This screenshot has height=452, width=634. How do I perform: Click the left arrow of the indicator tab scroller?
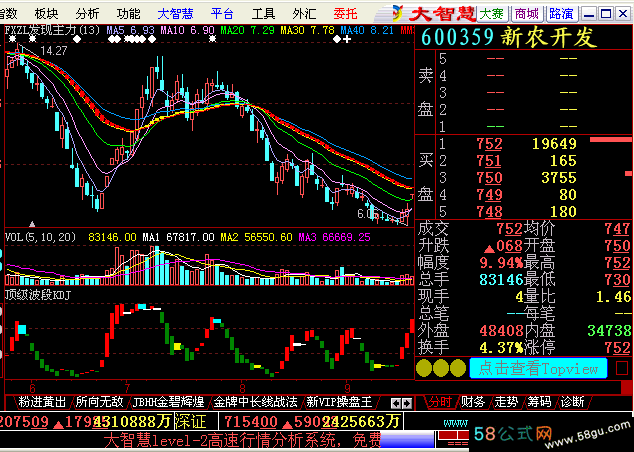tap(396, 403)
